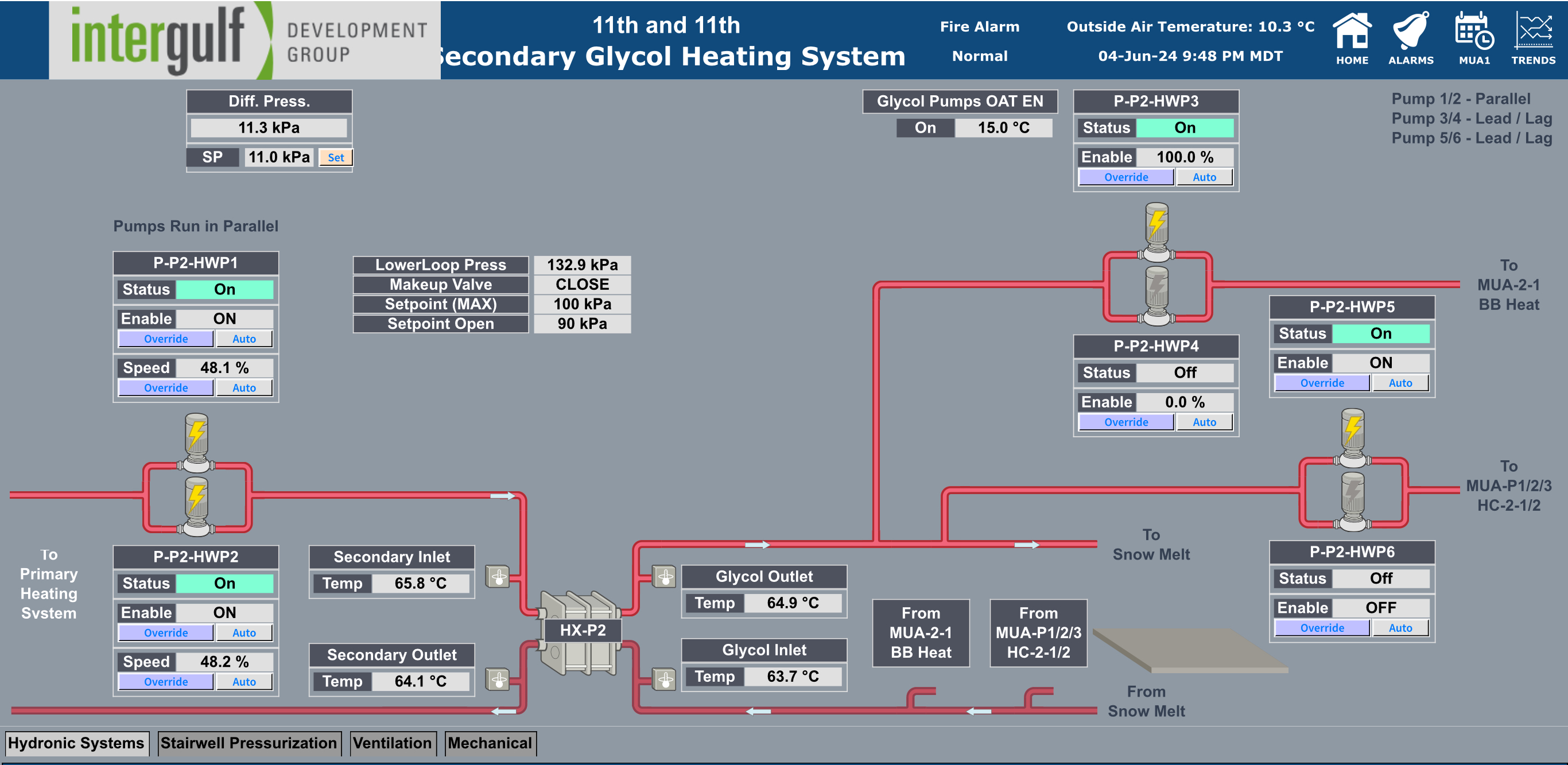Open the ALARMS bell icon

[x=1410, y=38]
